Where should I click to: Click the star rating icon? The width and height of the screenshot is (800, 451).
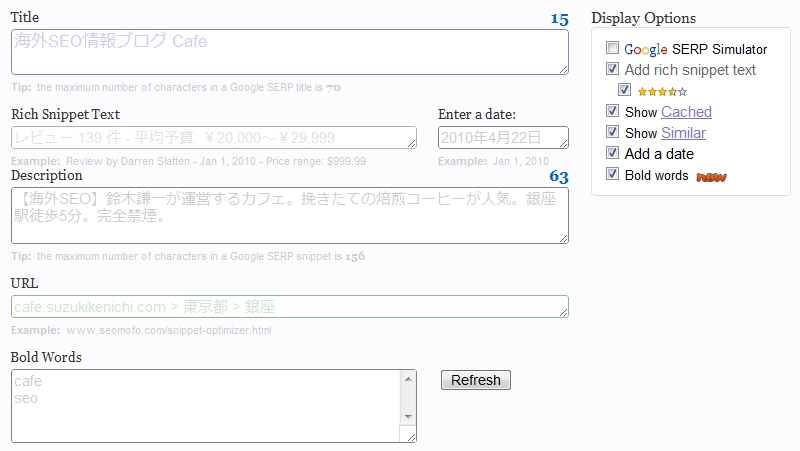[662, 92]
